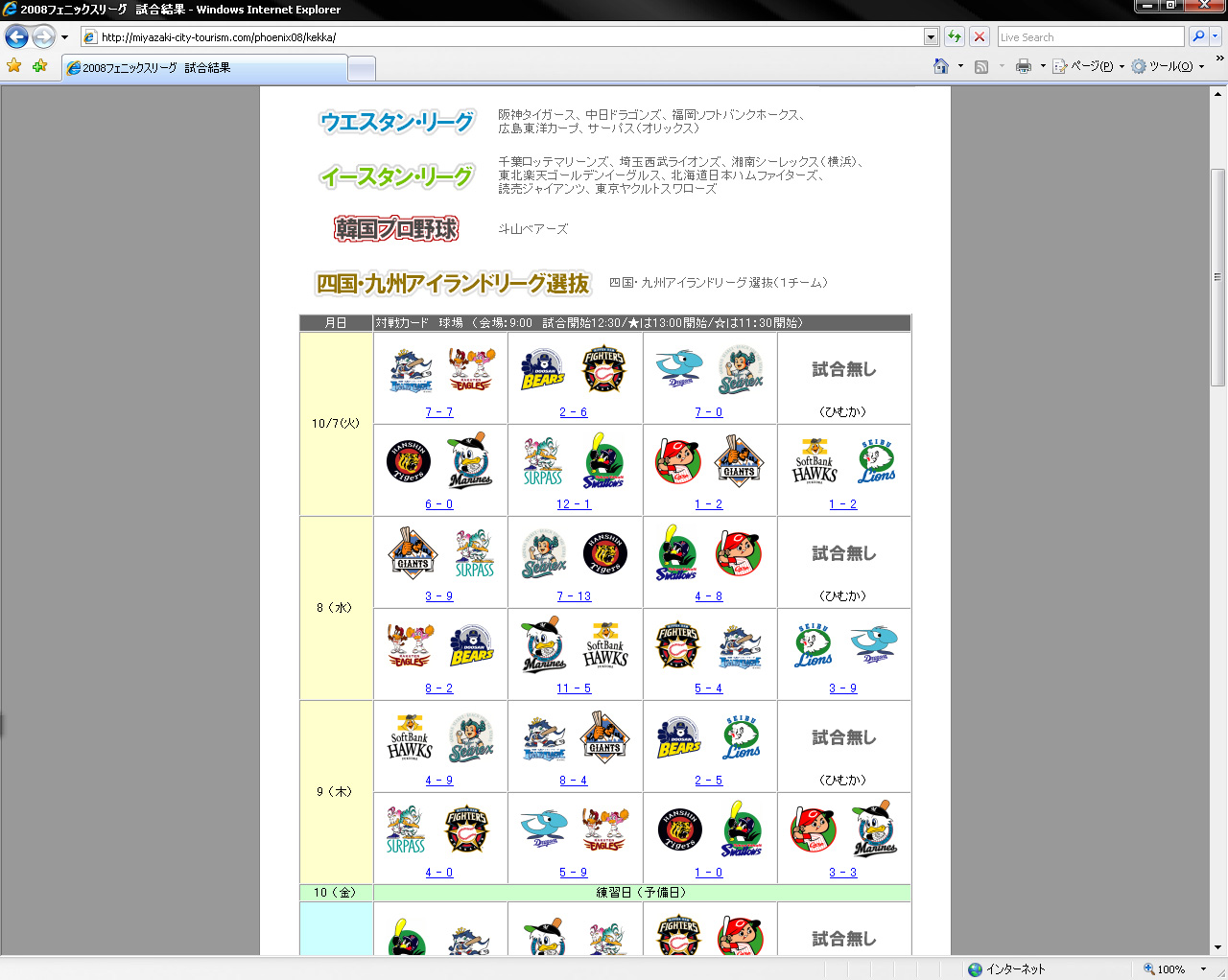Open the ツール(O) menu
Image resolution: width=1228 pixels, height=980 pixels.
click(1168, 66)
